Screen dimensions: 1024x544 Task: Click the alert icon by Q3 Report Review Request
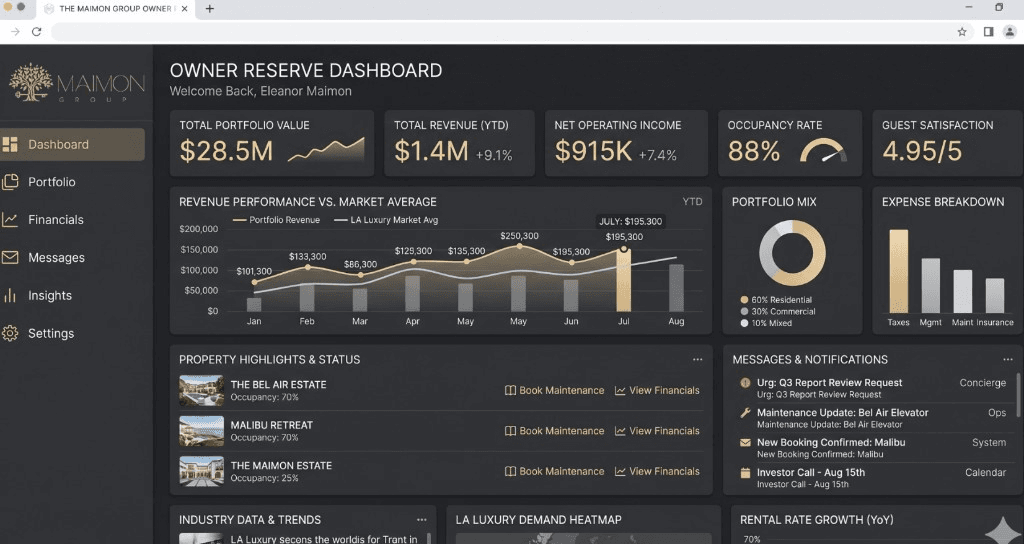tap(745, 383)
